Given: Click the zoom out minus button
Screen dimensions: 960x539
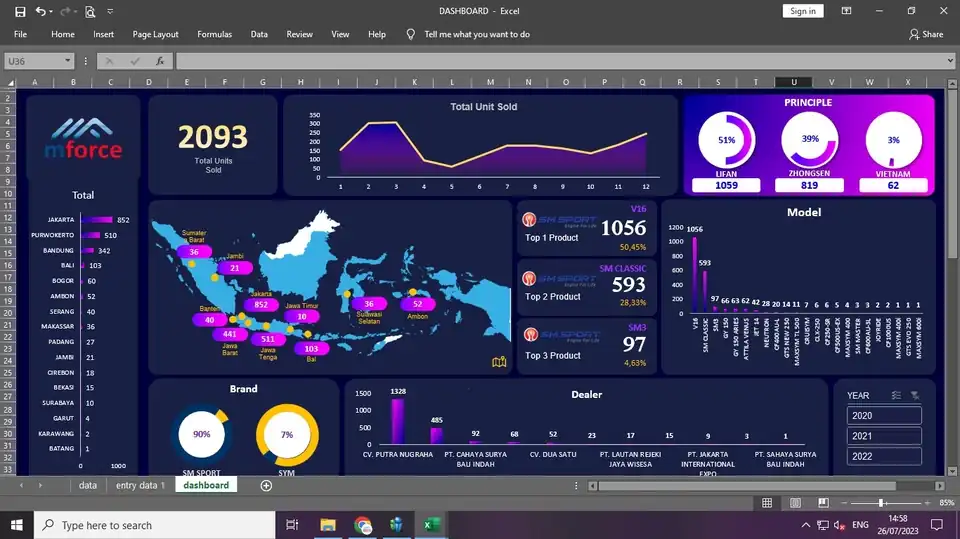Looking at the screenshot, I should 844,503.
